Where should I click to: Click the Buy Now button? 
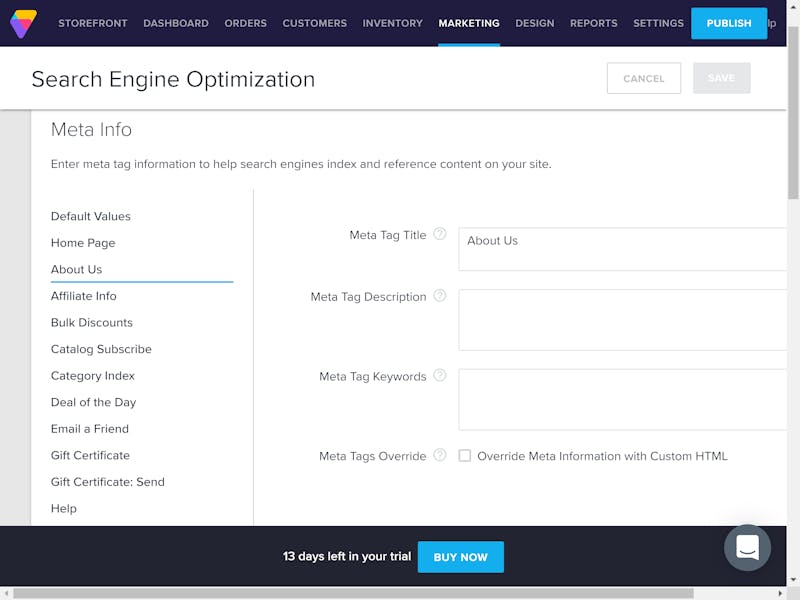pyautogui.click(x=460, y=557)
